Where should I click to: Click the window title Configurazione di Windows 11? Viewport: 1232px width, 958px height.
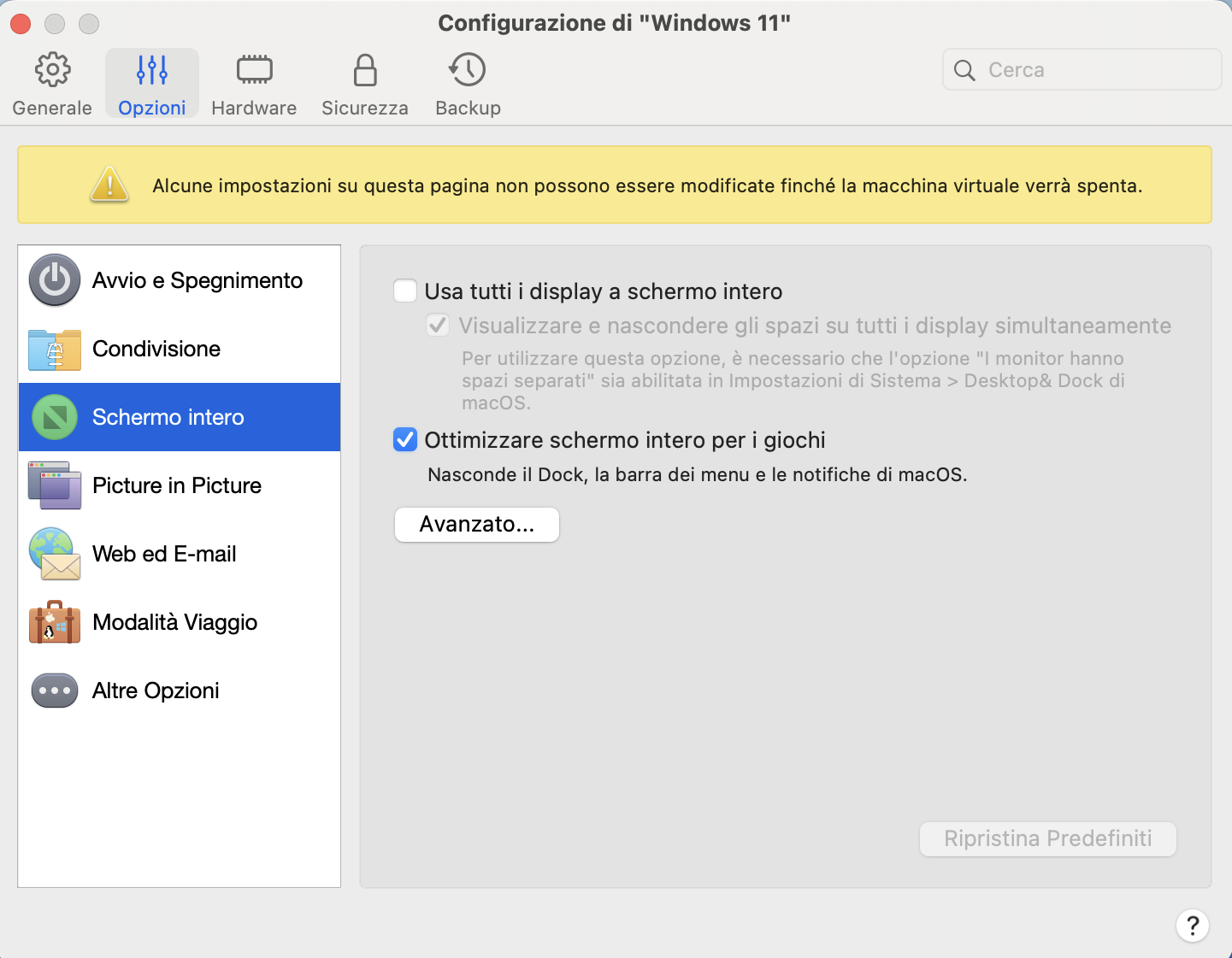(614, 23)
